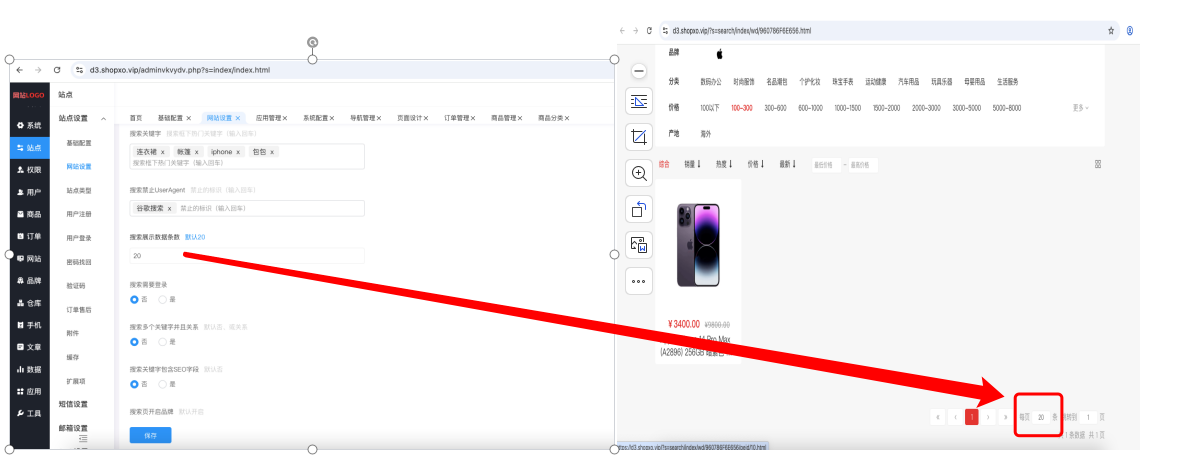The width and height of the screenshot is (1198, 466).
Task: Filter by category 数码办公
Action: (x=711, y=81)
